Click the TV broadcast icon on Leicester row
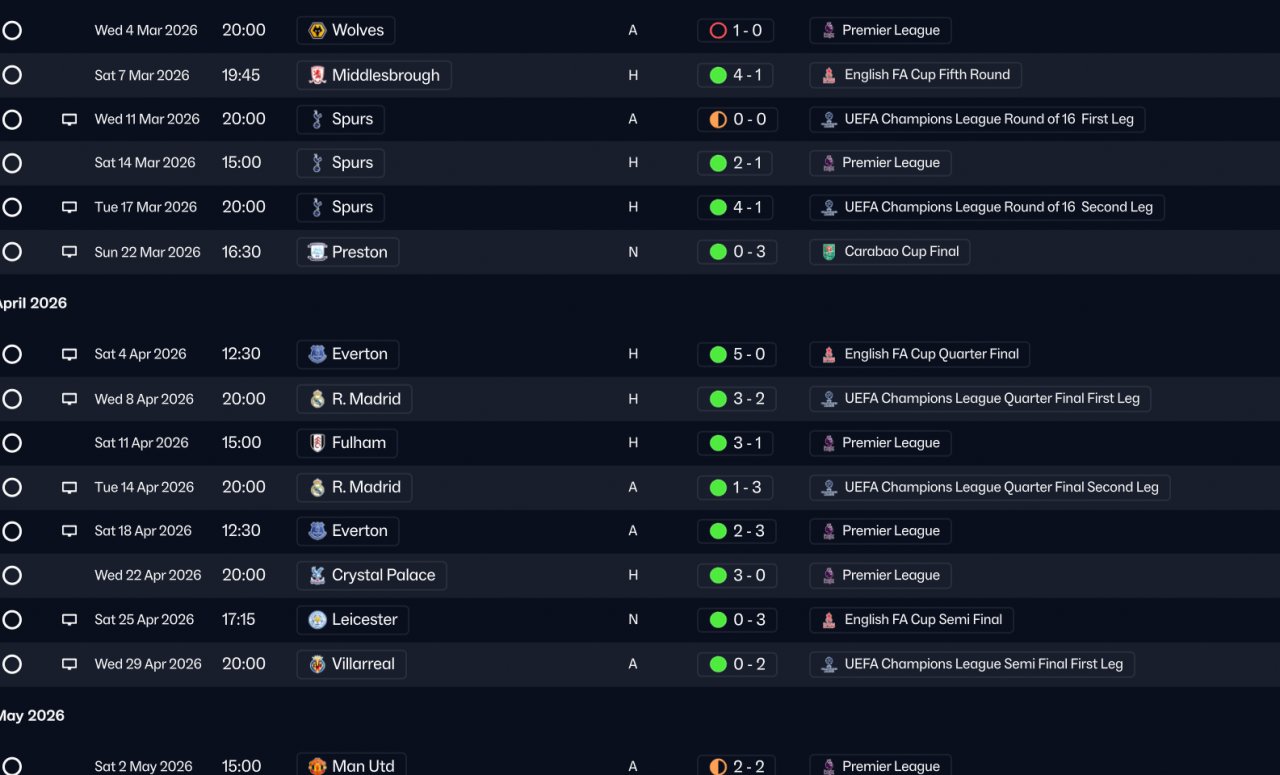 click(69, 620)
